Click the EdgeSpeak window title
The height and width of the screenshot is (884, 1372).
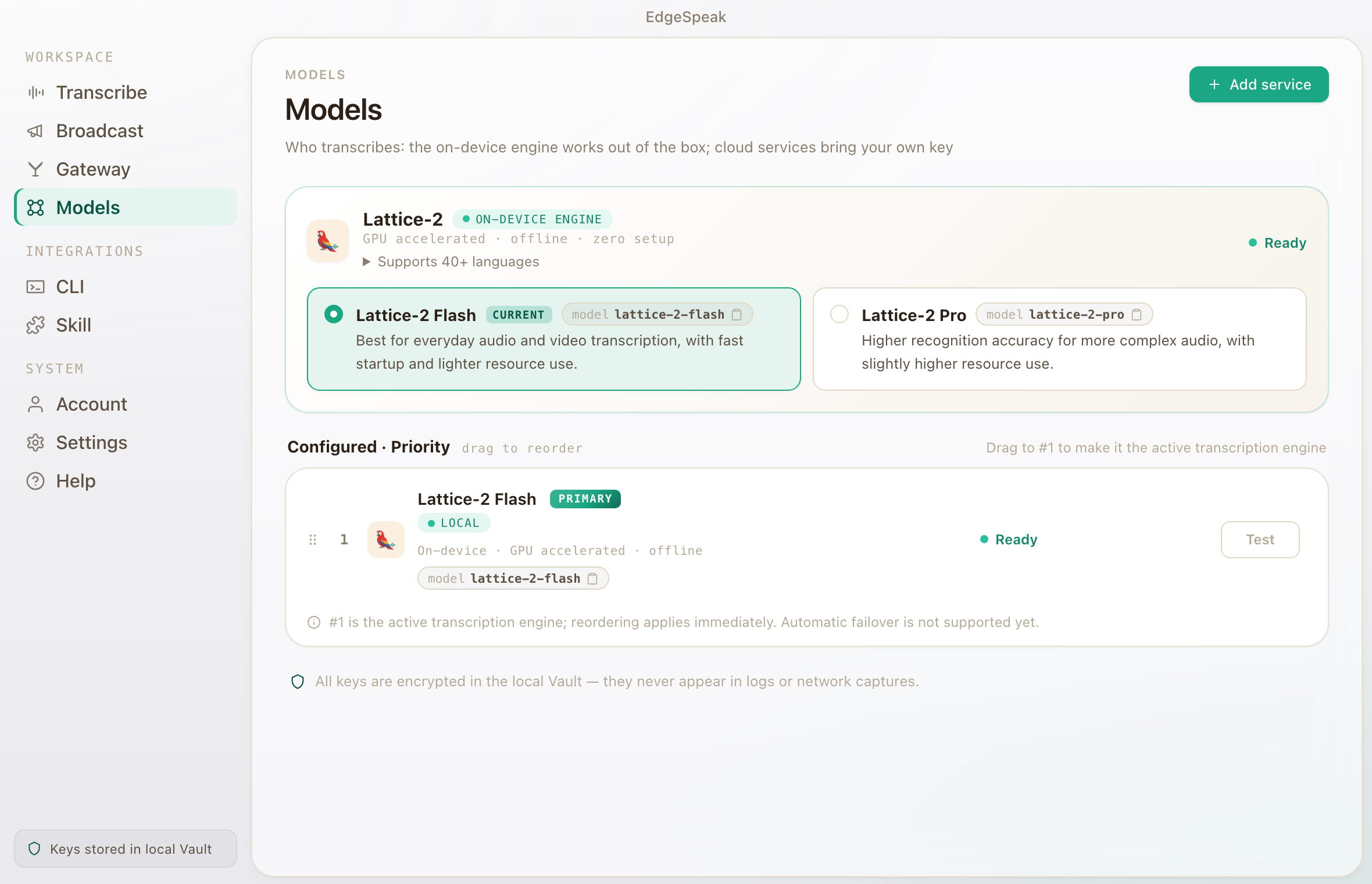(x=685, y=17)
